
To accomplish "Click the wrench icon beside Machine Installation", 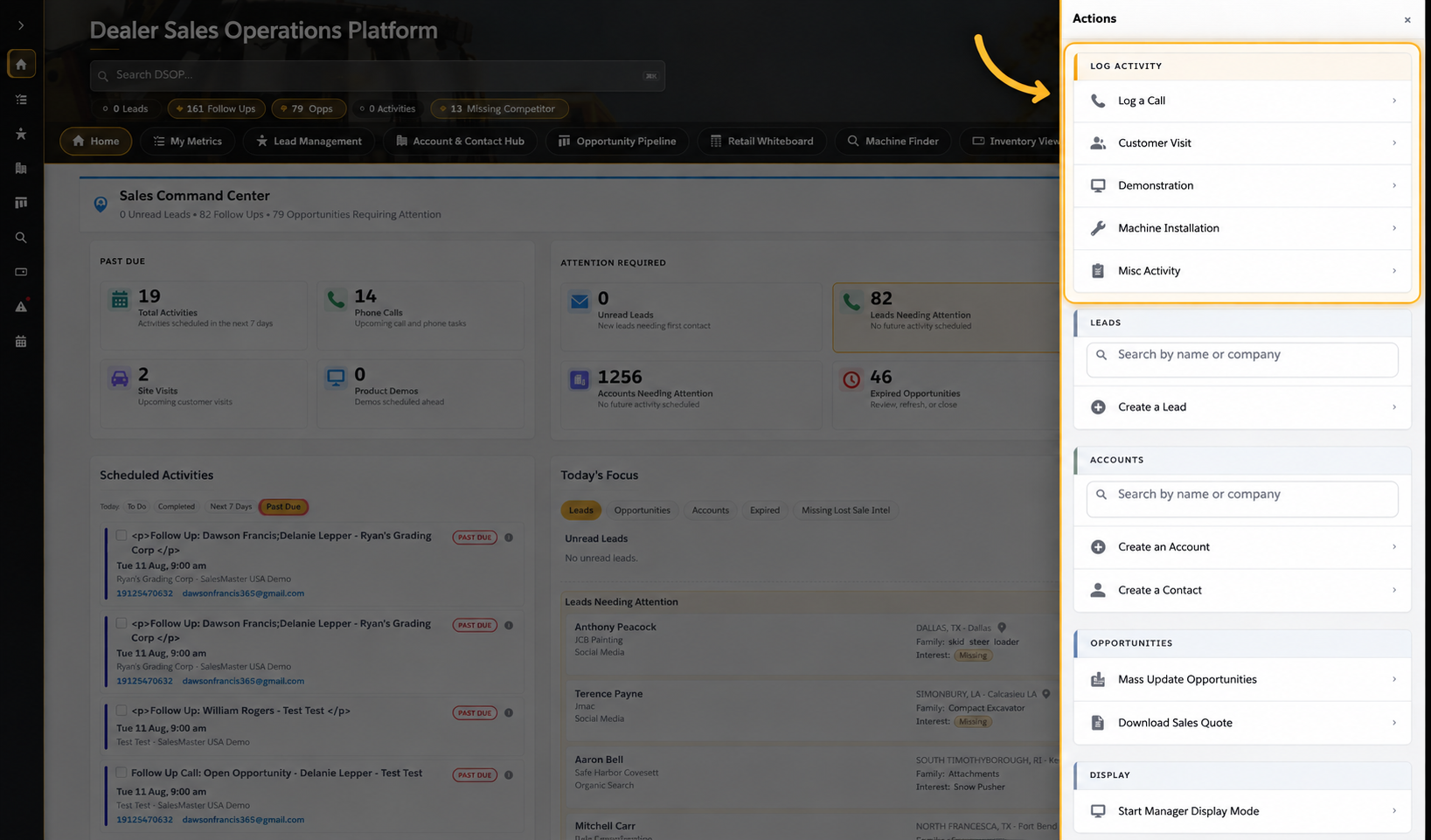I will tap(1098, 228).
